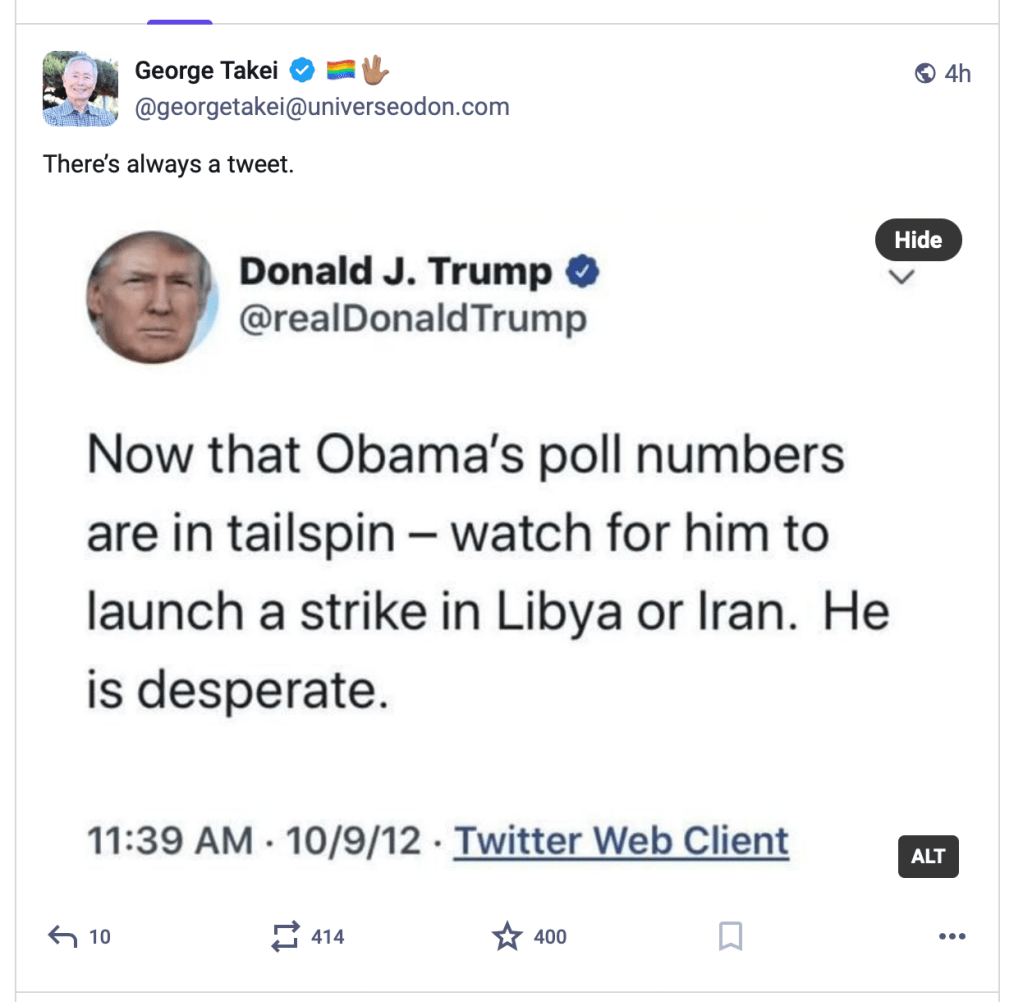Click the "There's always a tweet." post text
Image resolution: width=1023 pixels, height=1002 pixels.
(169, 164)
